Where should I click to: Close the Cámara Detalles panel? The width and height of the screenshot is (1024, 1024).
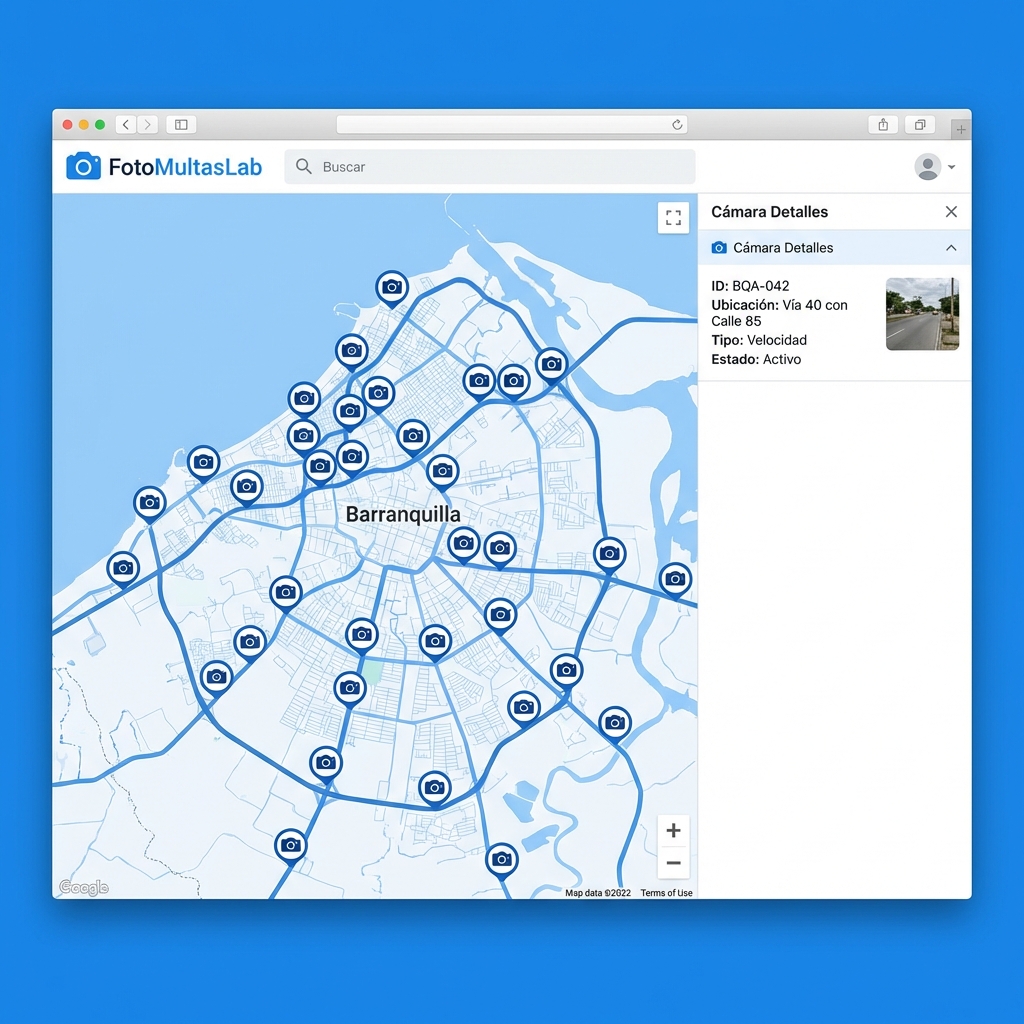[951, 211]
